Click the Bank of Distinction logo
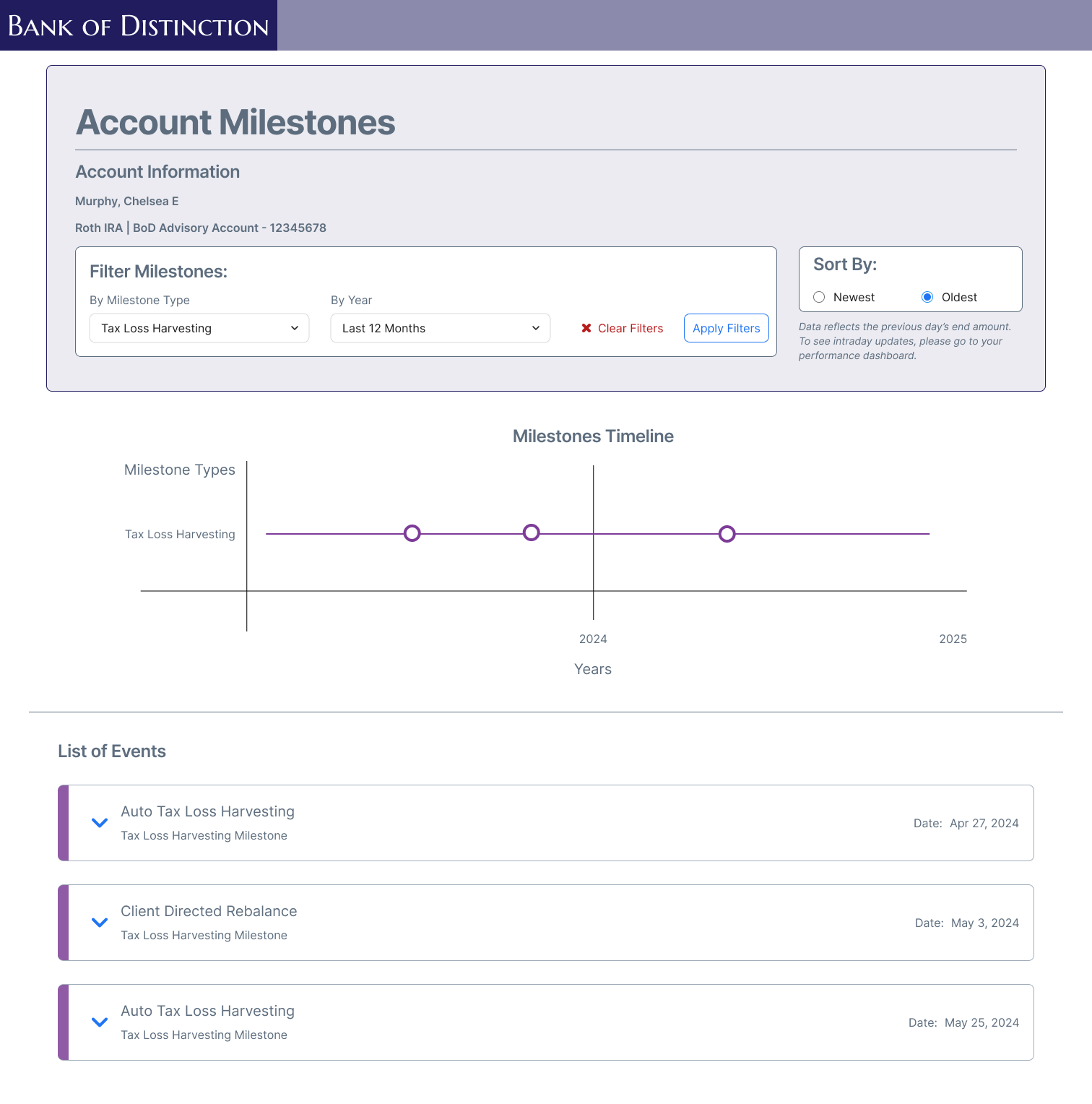The width and height of the screenshot is (1092, 1104). [x=139, y=25]
